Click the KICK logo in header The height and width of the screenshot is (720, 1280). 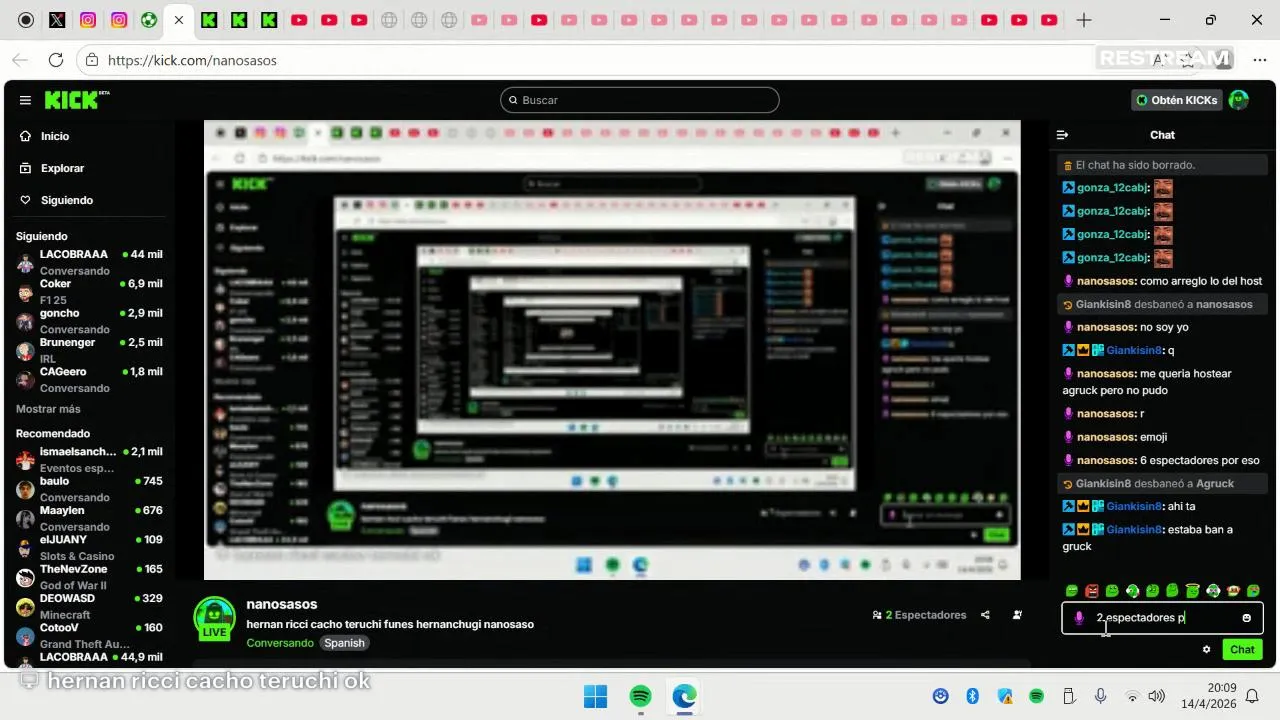coord(76,100)
